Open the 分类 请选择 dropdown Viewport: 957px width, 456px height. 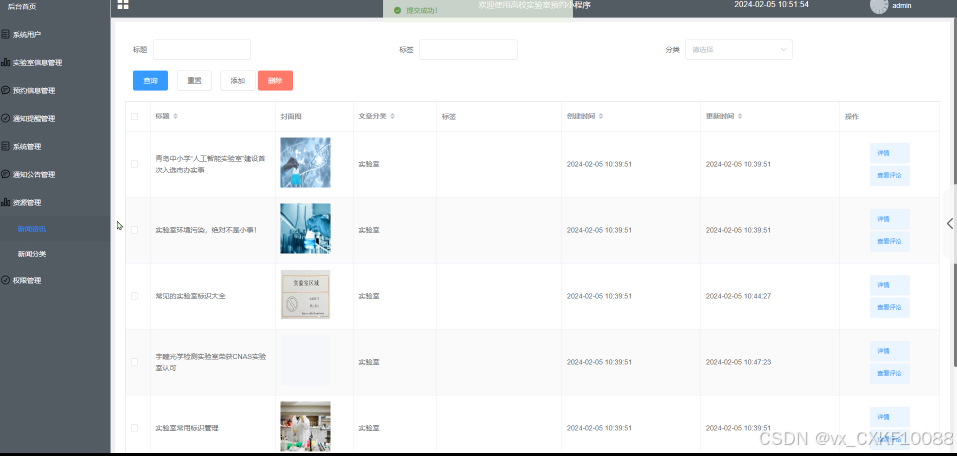[739, 49]
